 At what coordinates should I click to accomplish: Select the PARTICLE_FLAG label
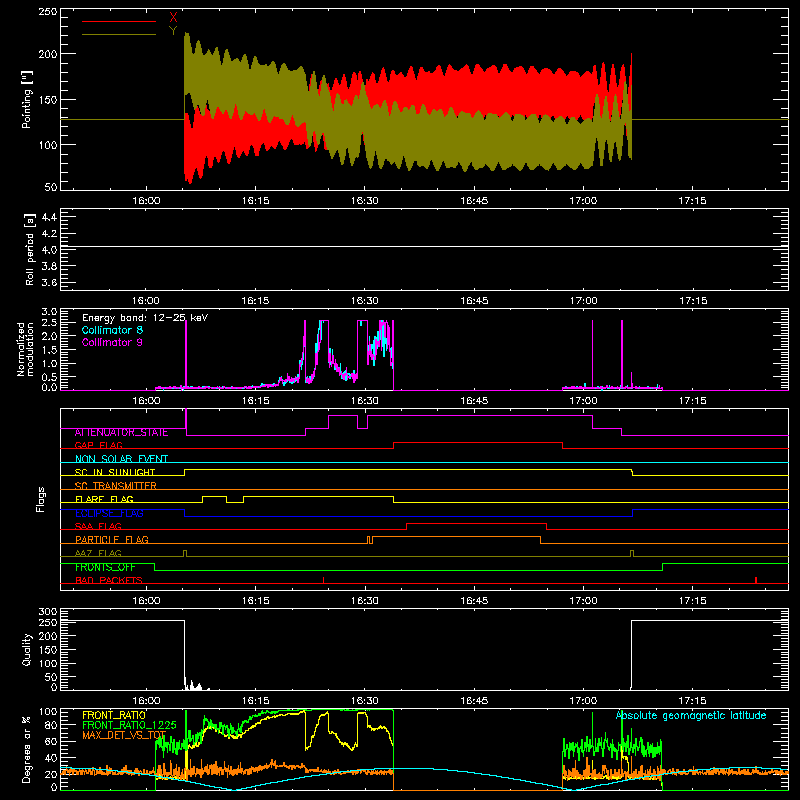pyautogui.click(x=112, y=540)
